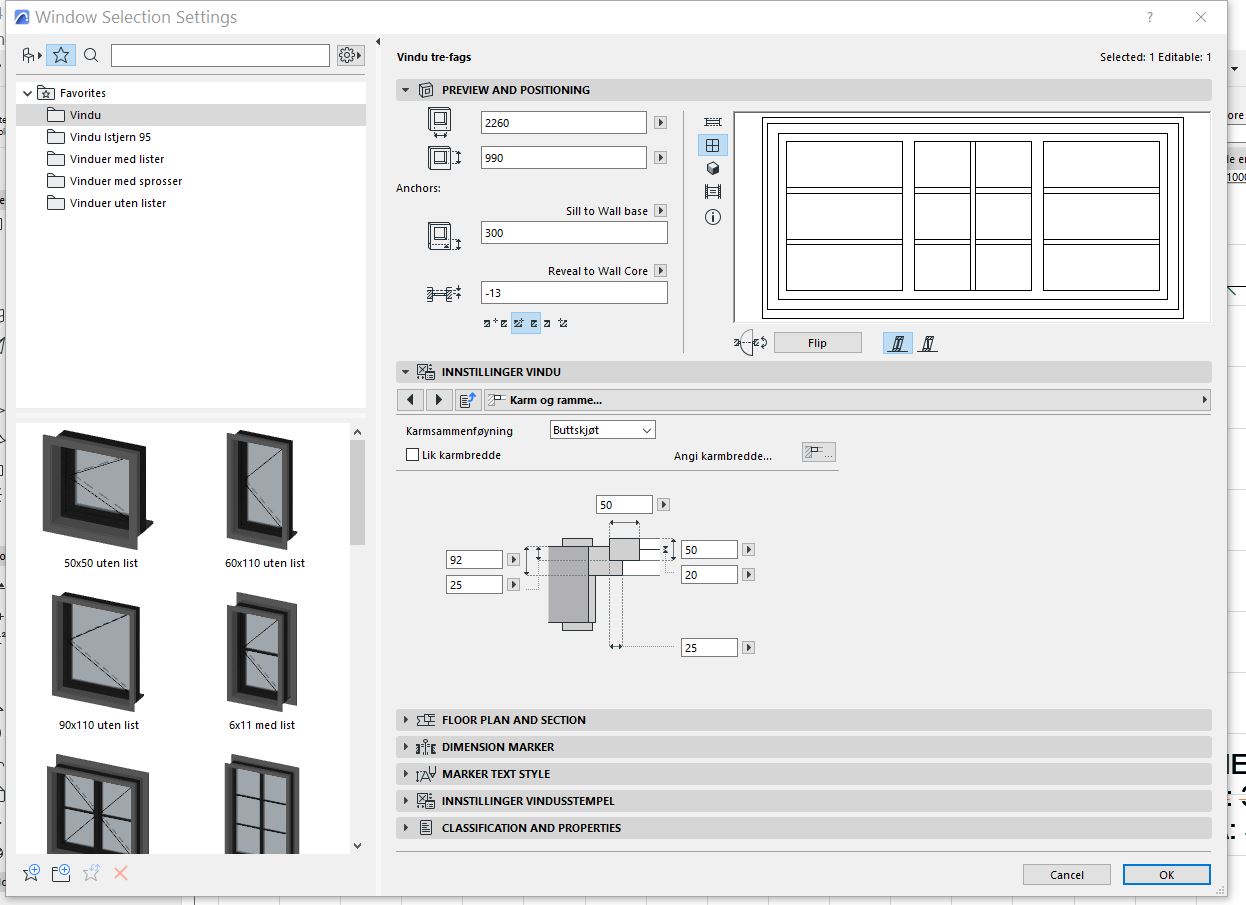Click the red delete favorite X icon

(121, 873)
